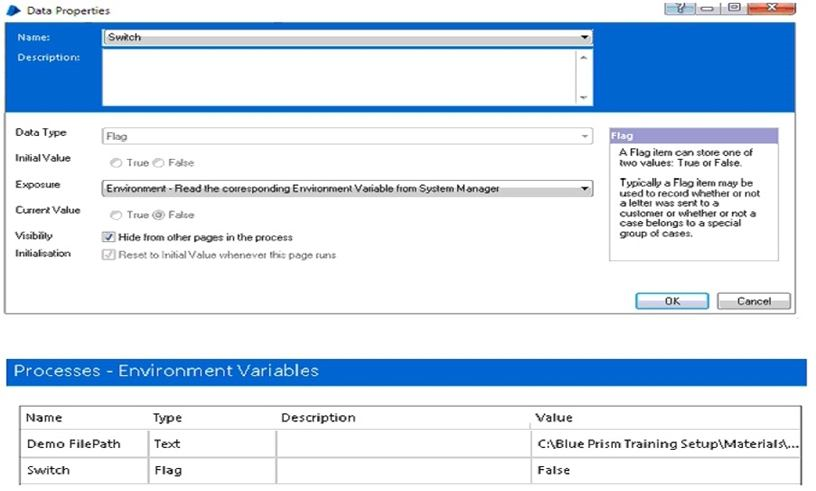816x491 pixels.
Task: Open the Name dropdown showing Switch
Action: (x=584, y=37)
